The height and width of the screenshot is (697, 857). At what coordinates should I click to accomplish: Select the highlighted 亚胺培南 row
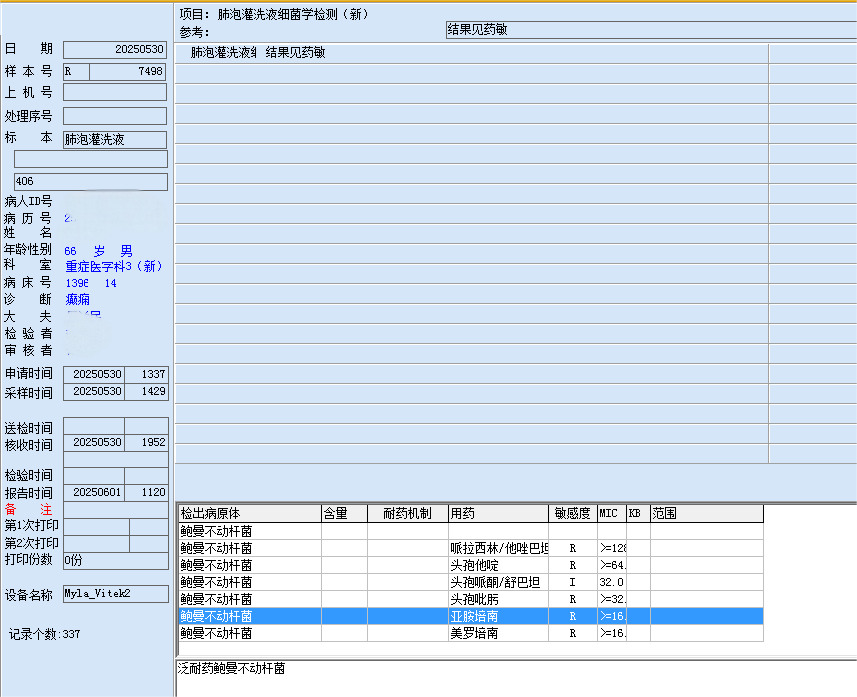tap(498, 616)
